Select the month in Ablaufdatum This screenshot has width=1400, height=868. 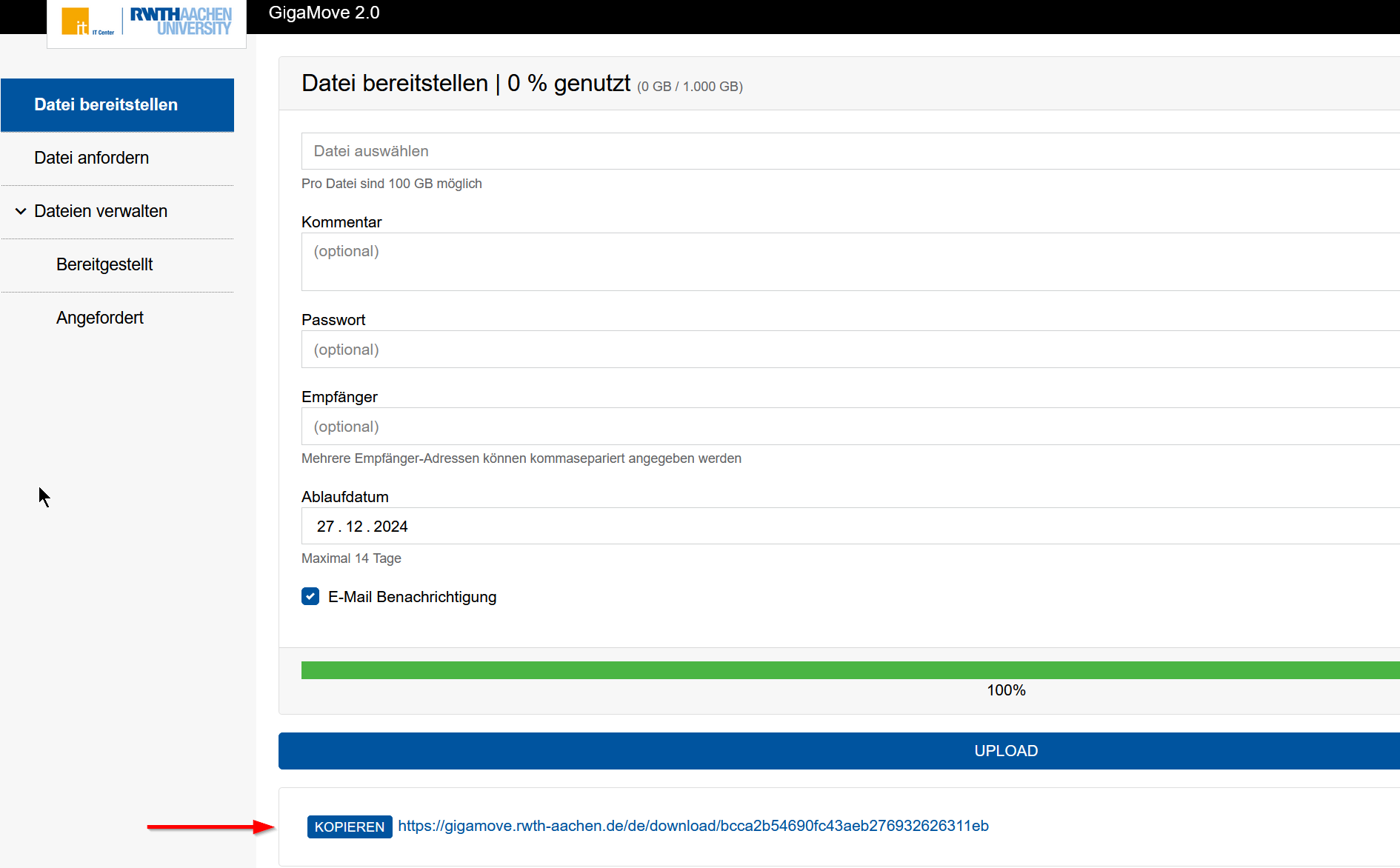click(x=354, y=527)
